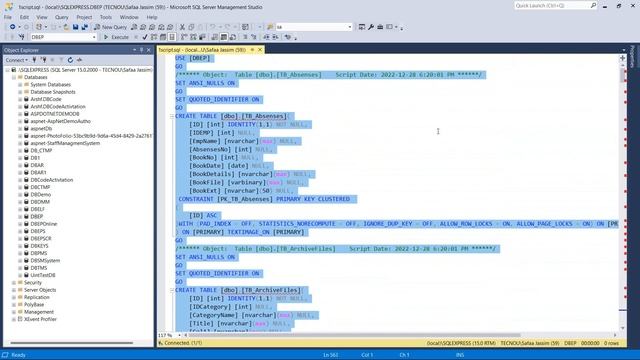Open Object Explorer window position dropdown
The height and width of the screenshot is (360, 640).
pyautogui.click(x=134, y=50)
